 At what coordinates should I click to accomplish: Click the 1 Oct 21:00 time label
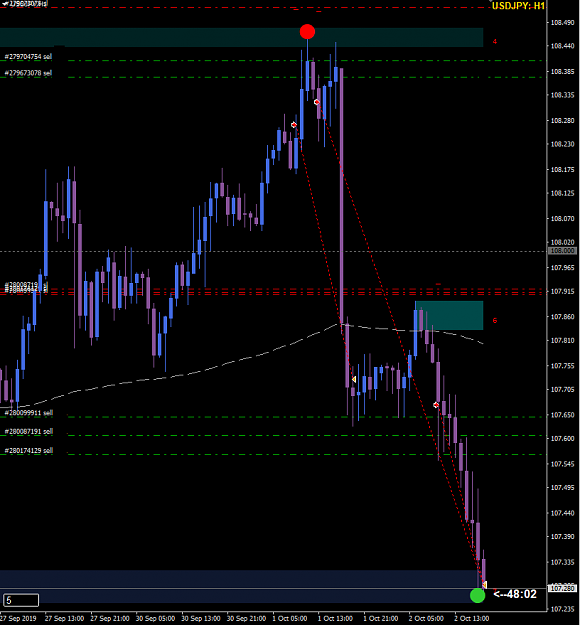[x=381, y=619]
